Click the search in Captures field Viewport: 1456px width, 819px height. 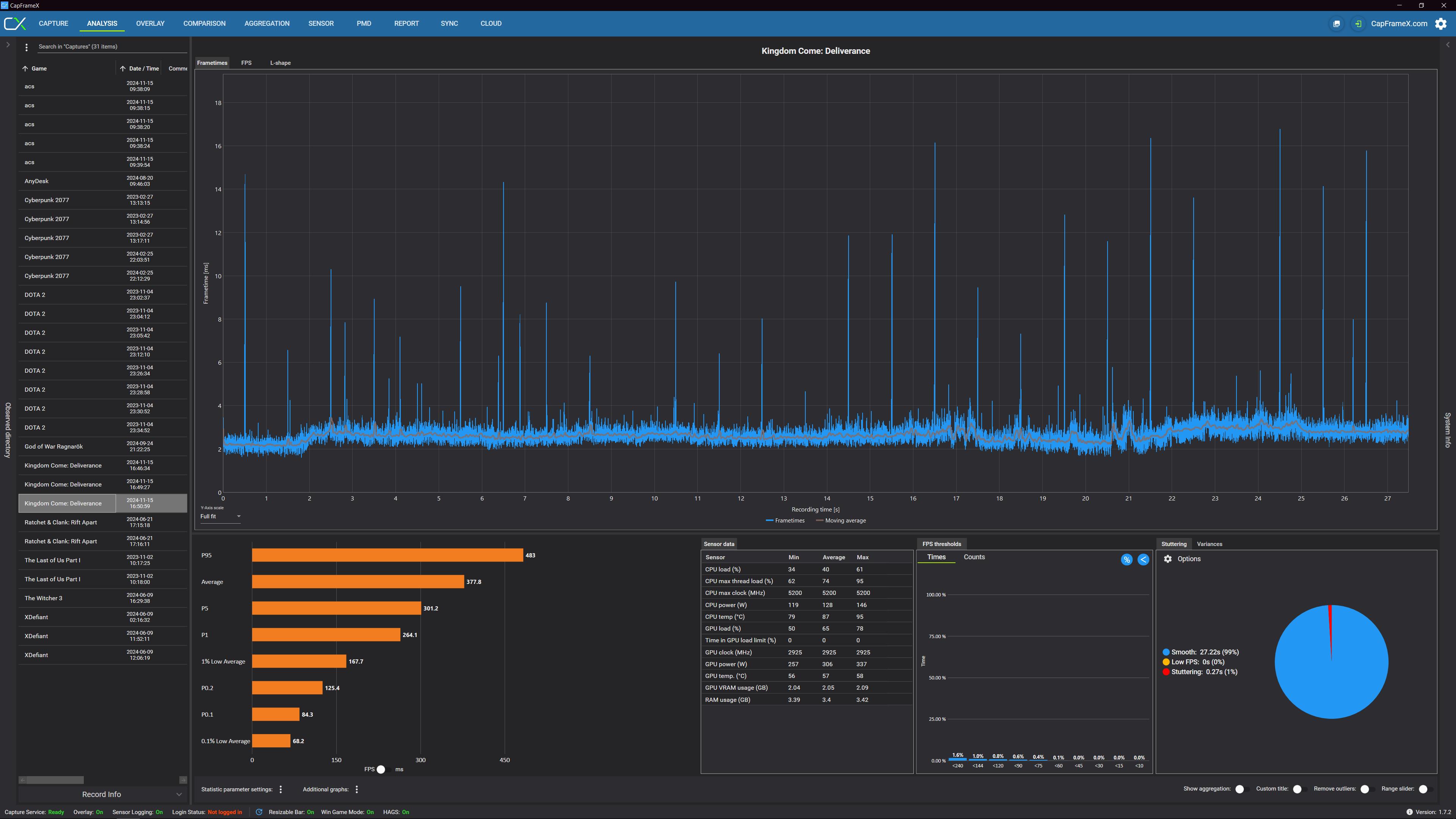coord(112,47)
